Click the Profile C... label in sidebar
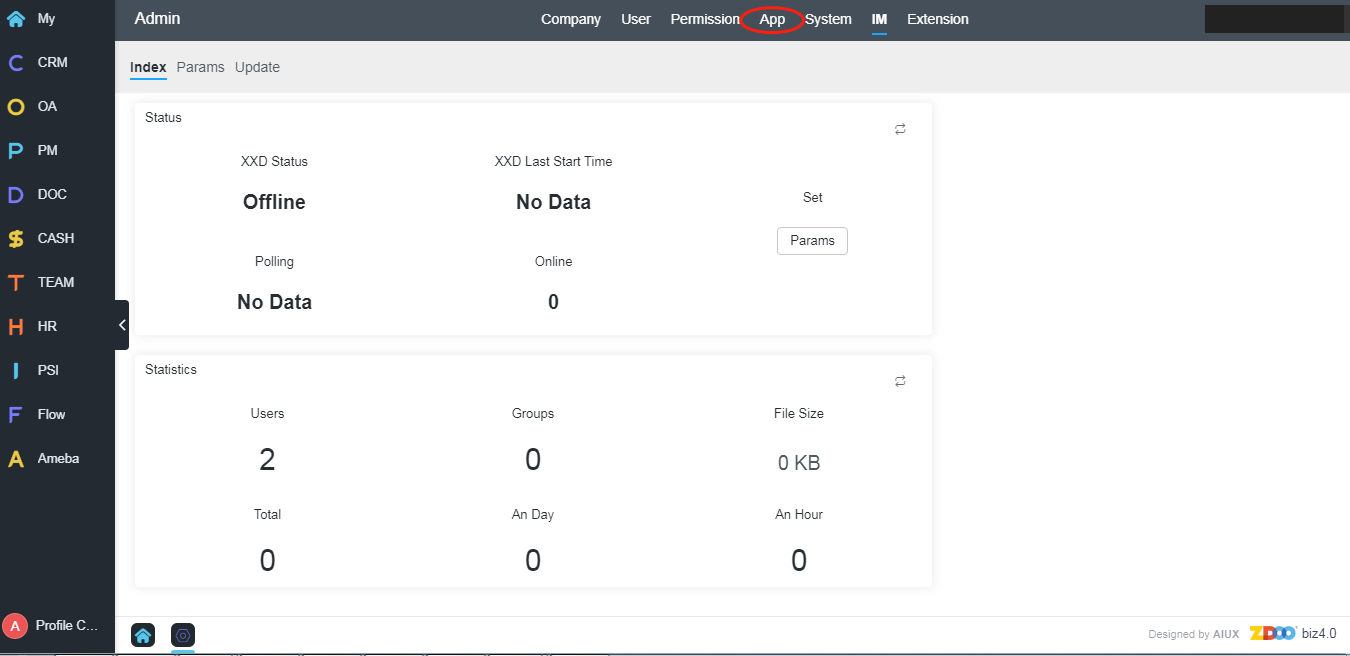Screen dimensions: 1350x656 pyautogui.click(x=67, y=625)
